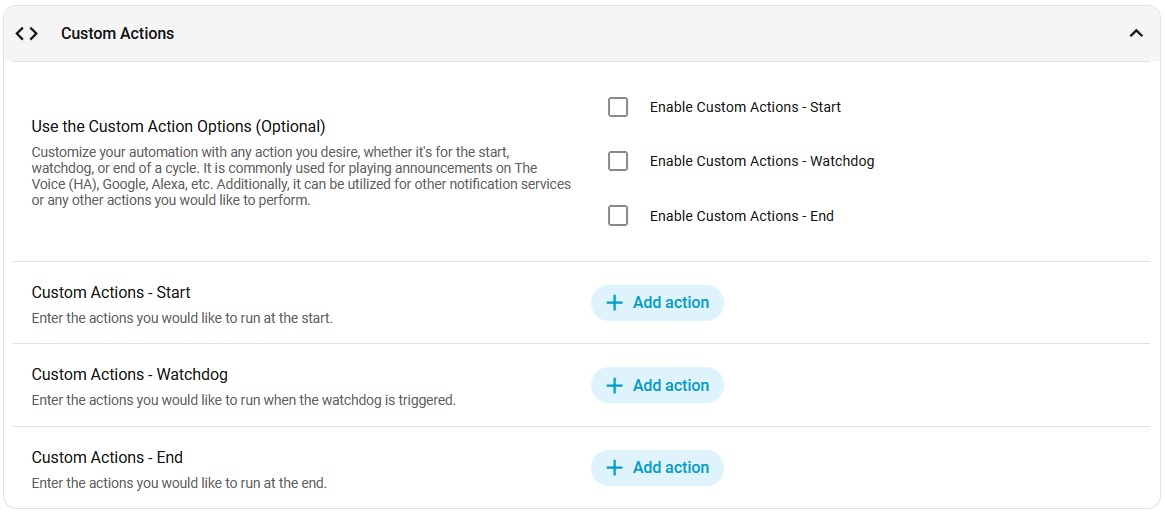Click the "Enable Custom Actions - Watchdog" label
The image size is (1165, 513).
761,161
